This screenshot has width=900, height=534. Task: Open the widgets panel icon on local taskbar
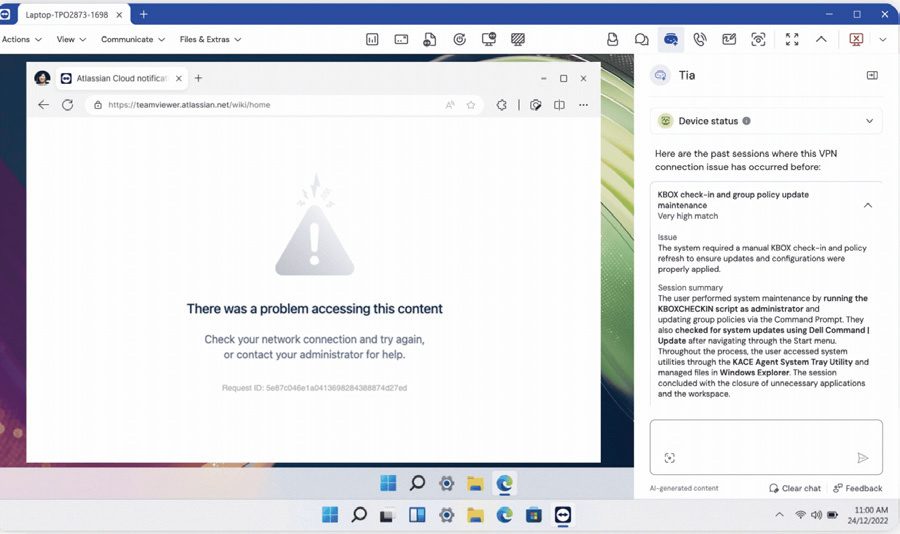coord(417,514)
